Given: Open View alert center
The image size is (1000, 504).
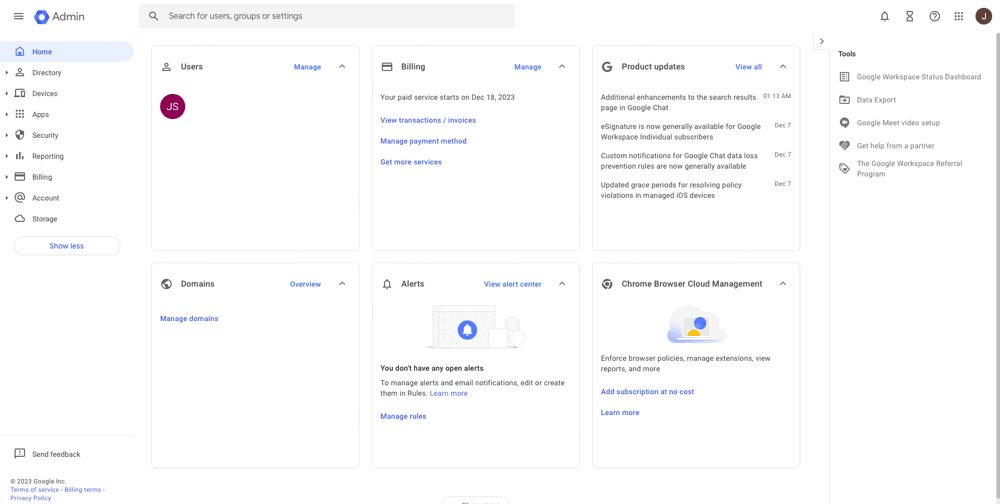Looking at the screenshot, I should (513, 285).
